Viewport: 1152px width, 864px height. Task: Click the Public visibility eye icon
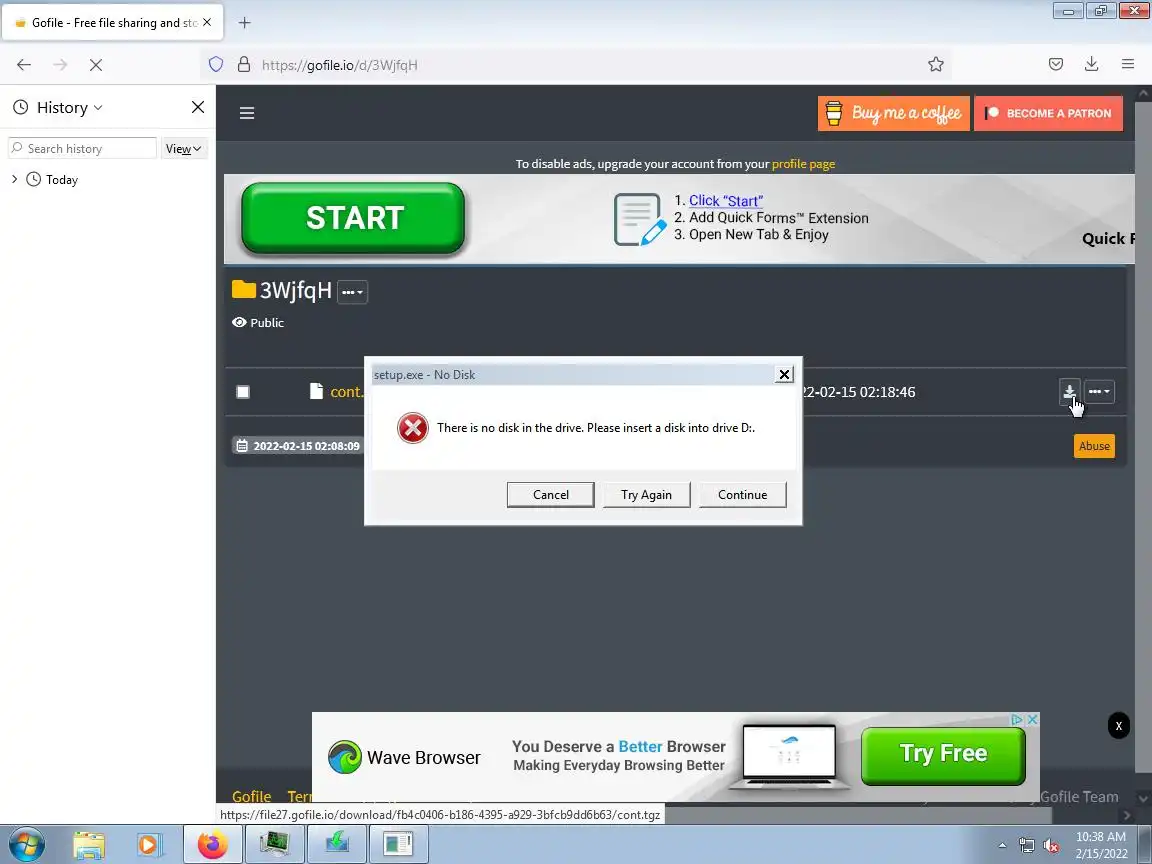click(x=239, y=323)
